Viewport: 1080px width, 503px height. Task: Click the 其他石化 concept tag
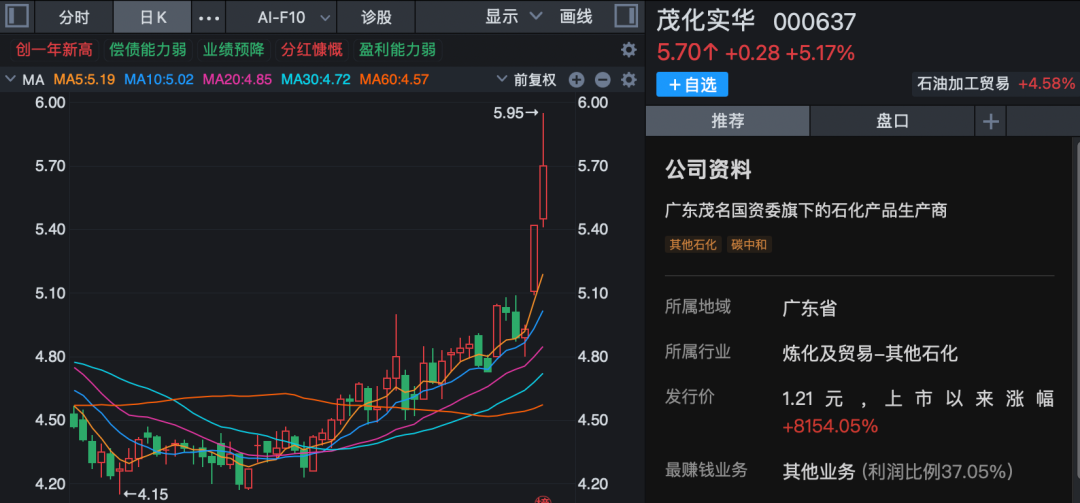coord(693,244)
